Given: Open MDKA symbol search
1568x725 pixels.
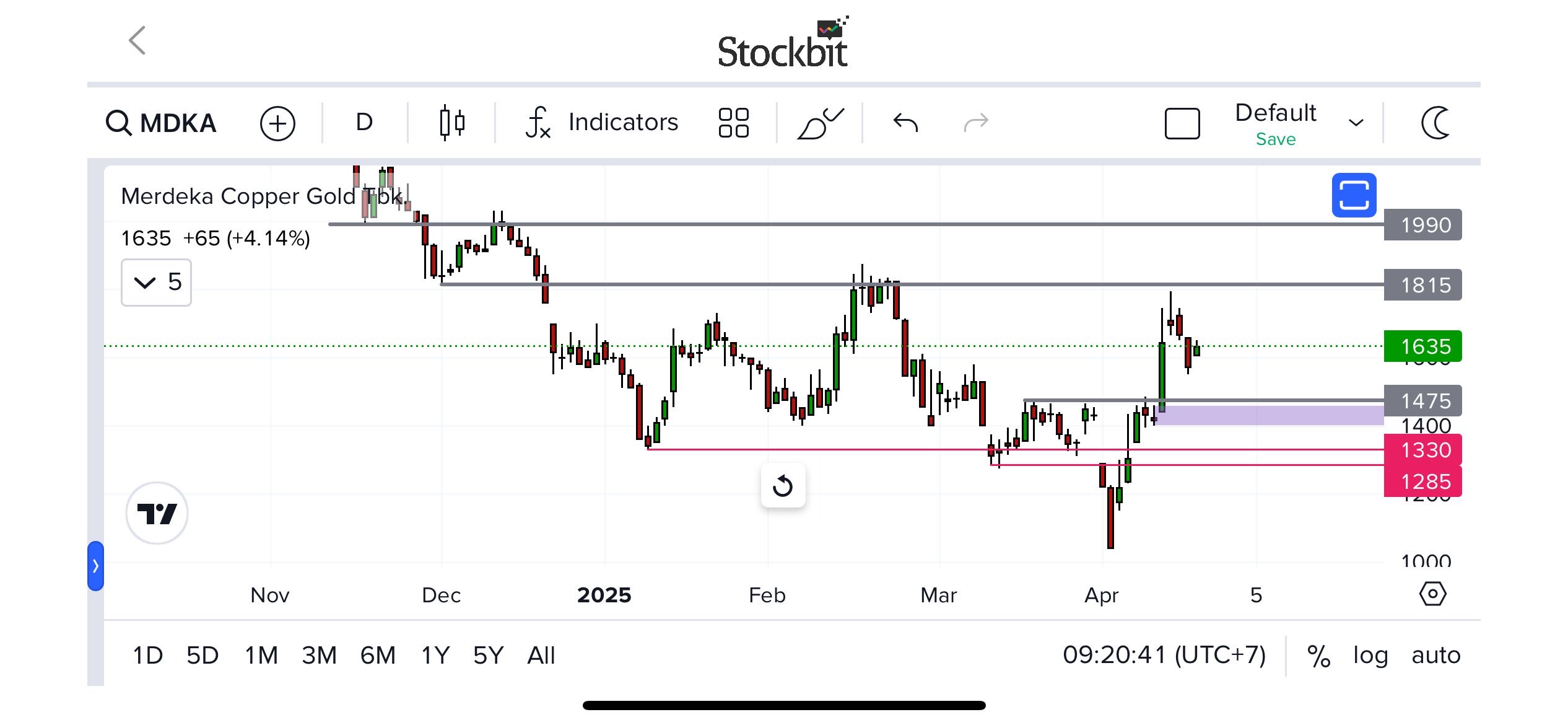Looking at the screenshot, I should tap(161, 123).
